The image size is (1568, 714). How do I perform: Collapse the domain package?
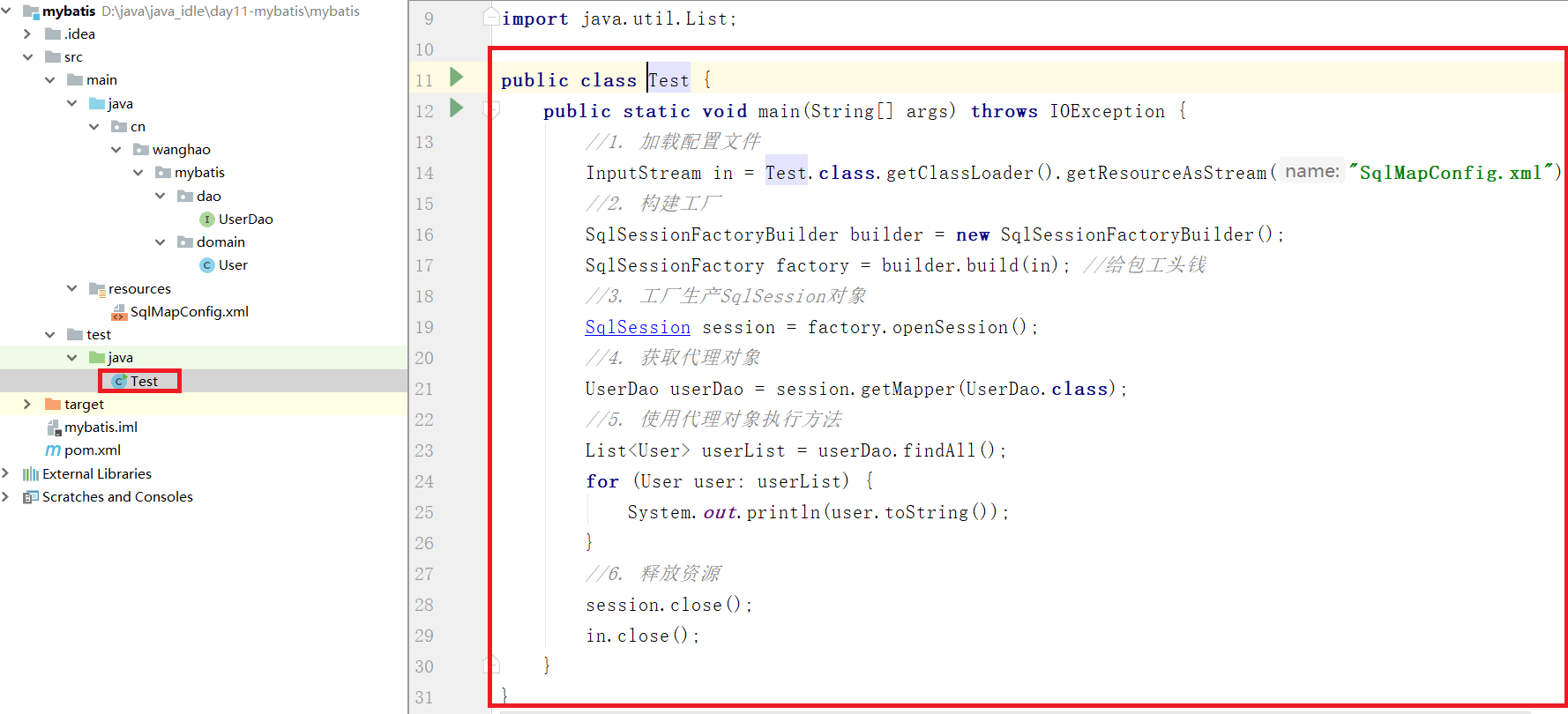[x=160, y=242]
